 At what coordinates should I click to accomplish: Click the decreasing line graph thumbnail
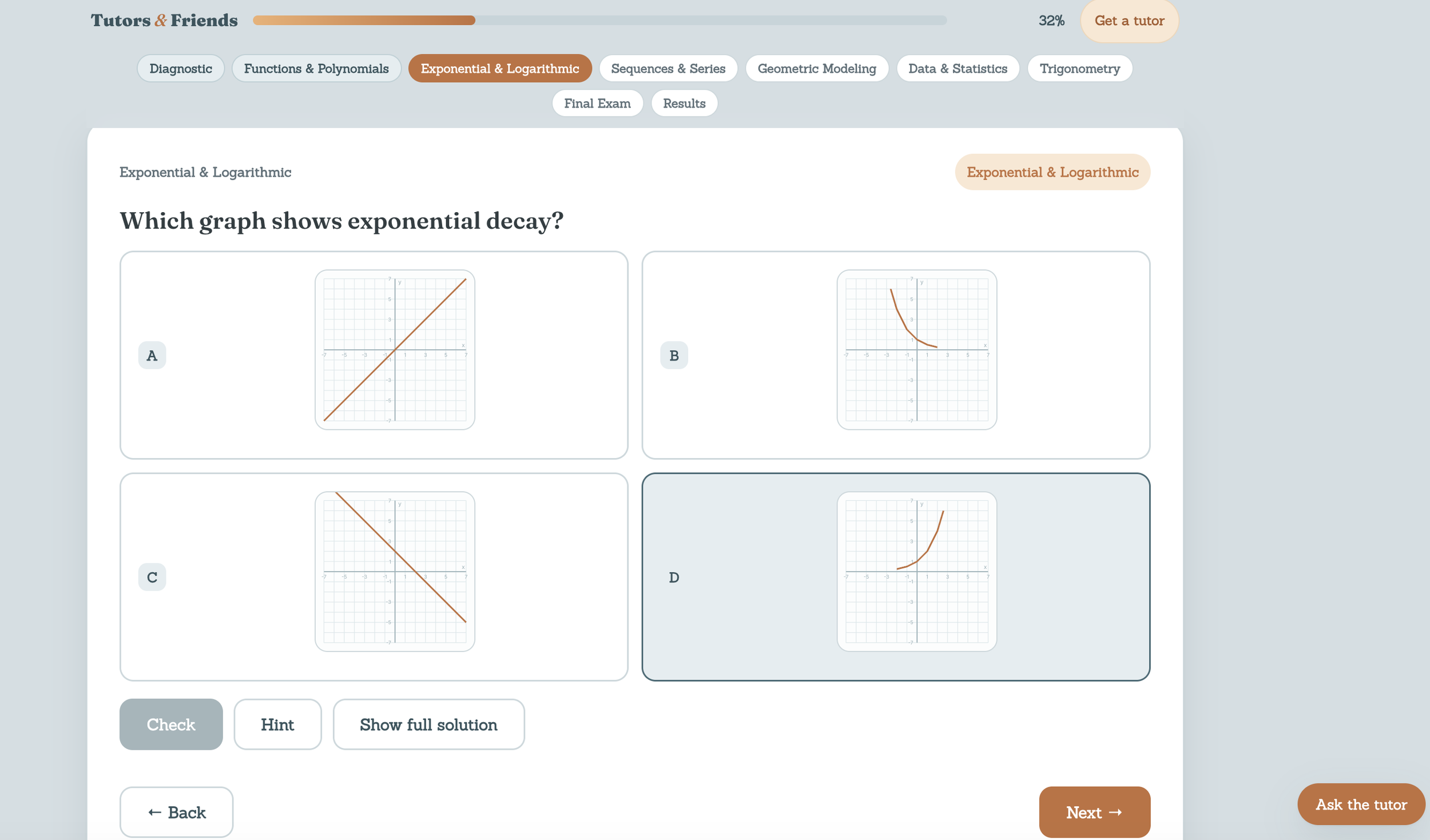coord(395,571)
